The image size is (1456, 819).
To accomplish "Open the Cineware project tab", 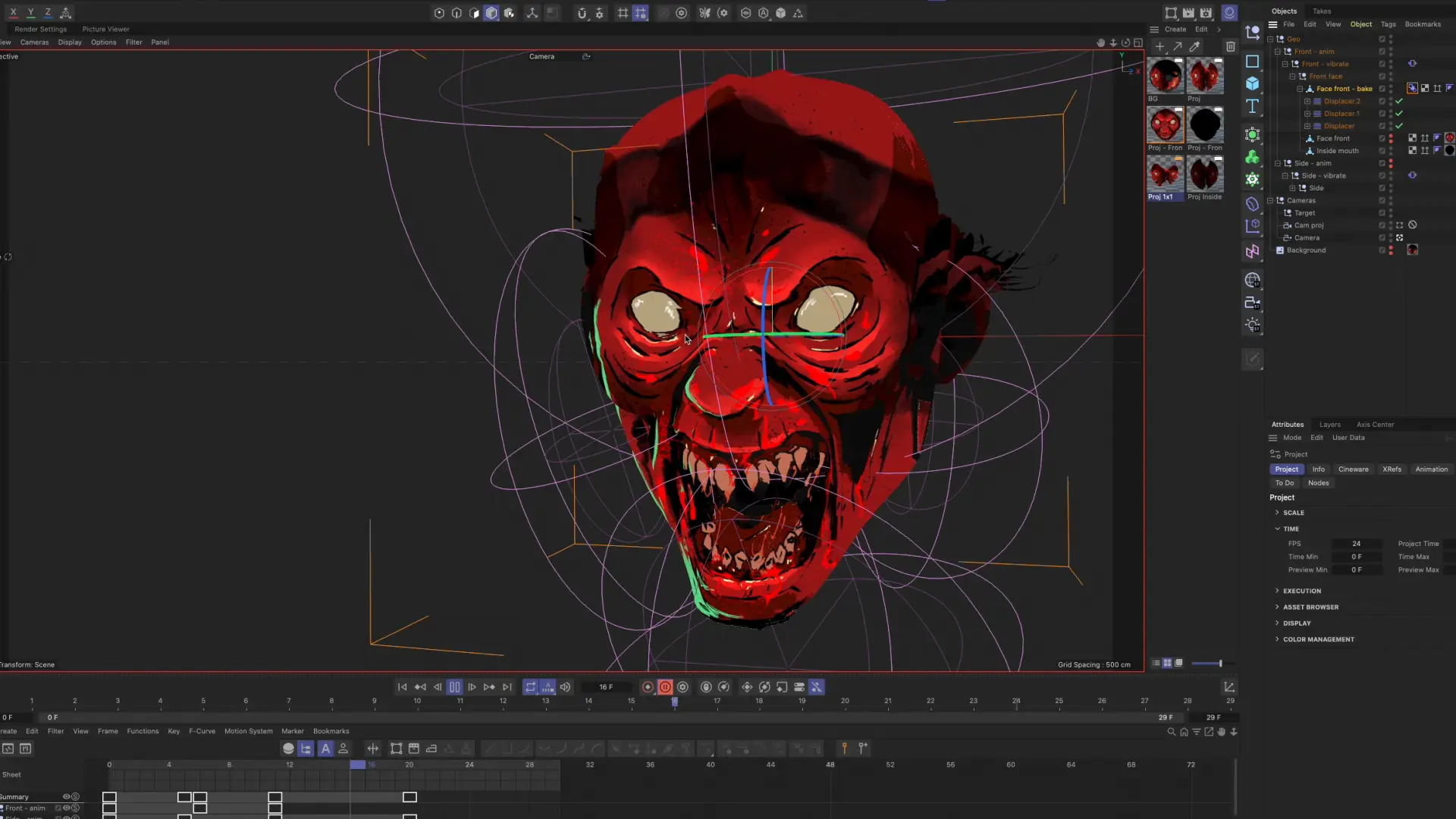I will point(1353,469).
